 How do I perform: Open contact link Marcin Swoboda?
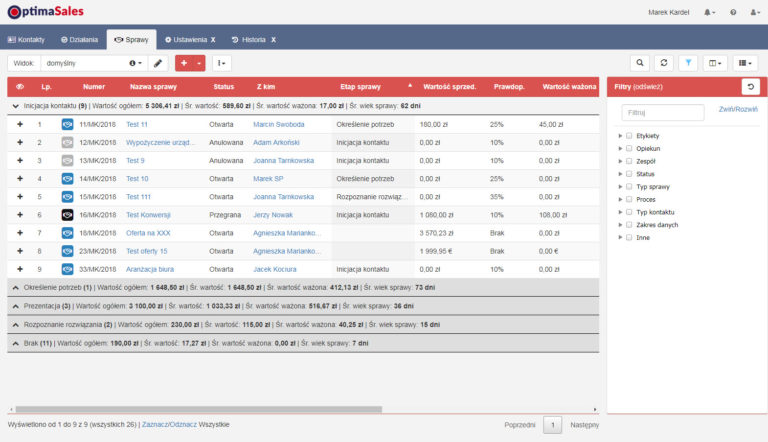pos(279,124)
